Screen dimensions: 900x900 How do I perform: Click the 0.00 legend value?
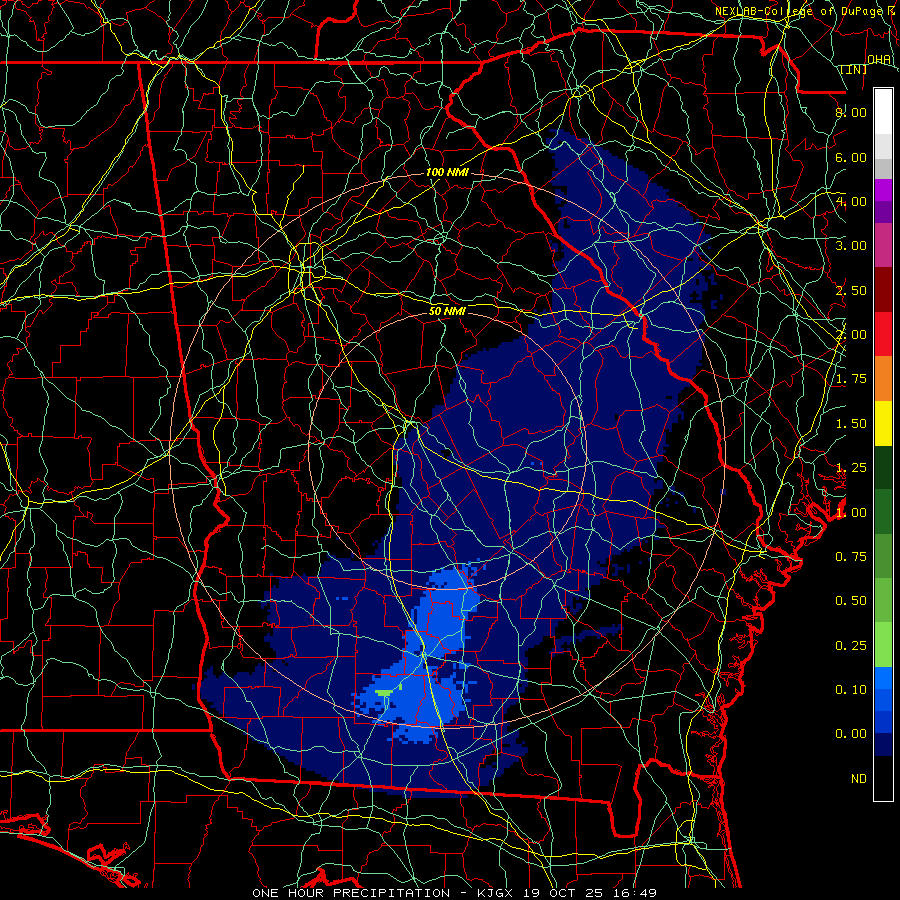(851, 734)
